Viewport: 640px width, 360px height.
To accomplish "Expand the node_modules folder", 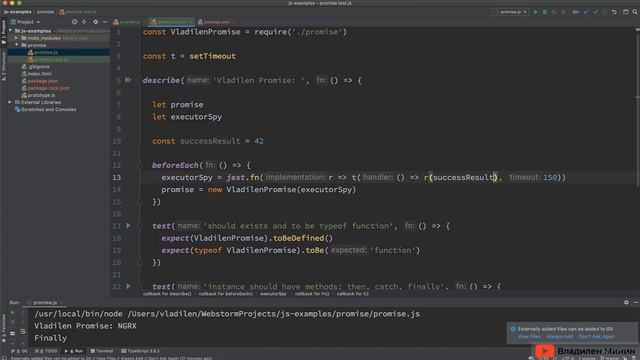I will click(x=17, y=38).
